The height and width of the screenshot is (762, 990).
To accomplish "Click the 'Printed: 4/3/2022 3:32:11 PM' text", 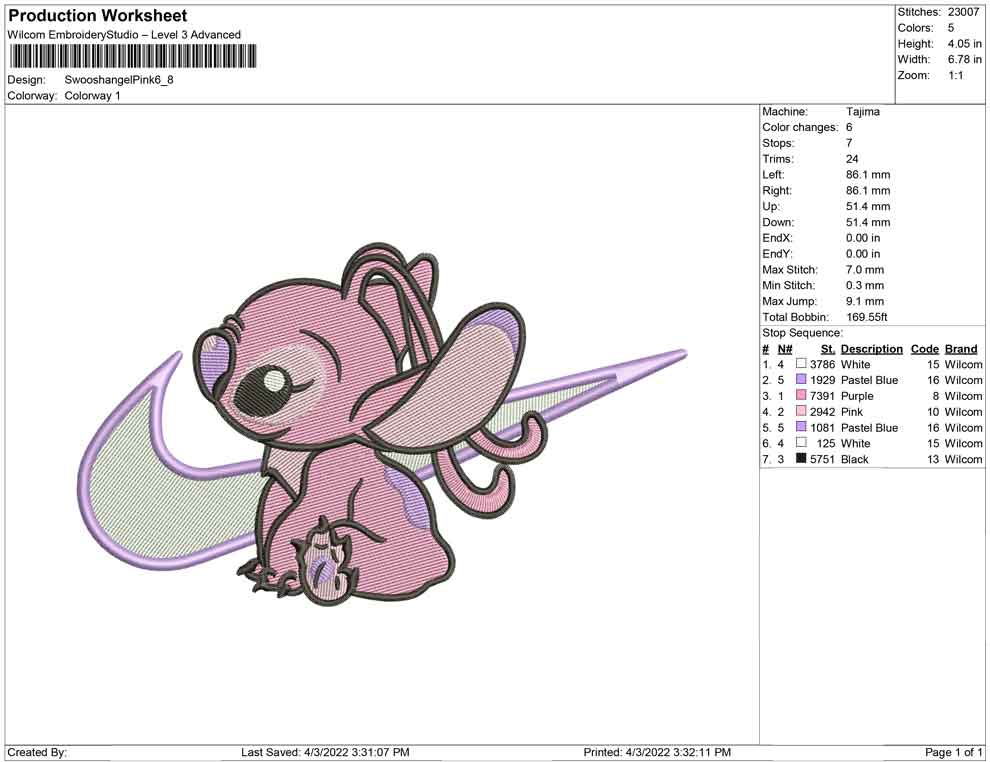I will [x=657, y=752].
